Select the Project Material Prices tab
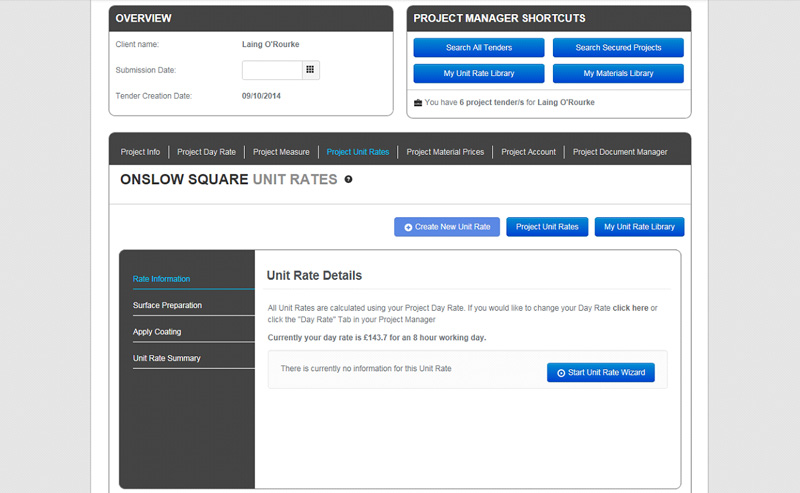This screenshot has height=493, width=800. pyautogui.click(x=445, y=152)
